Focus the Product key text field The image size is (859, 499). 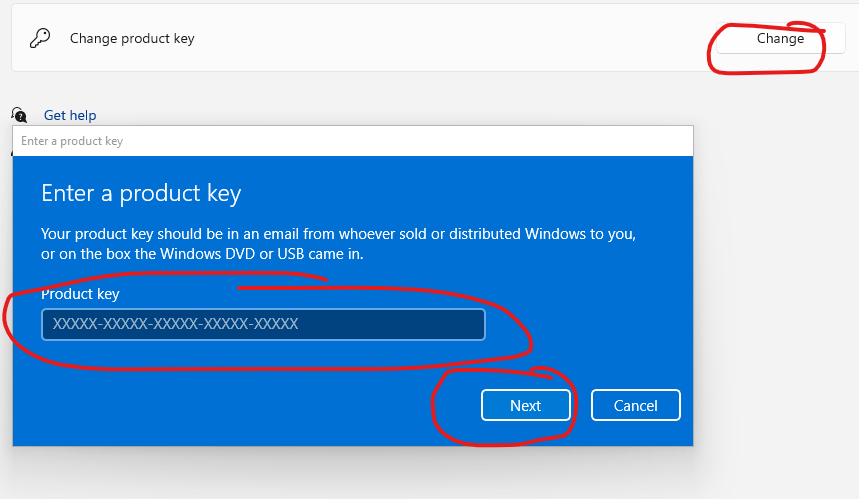pyautogui.click(x=263, y=324)
